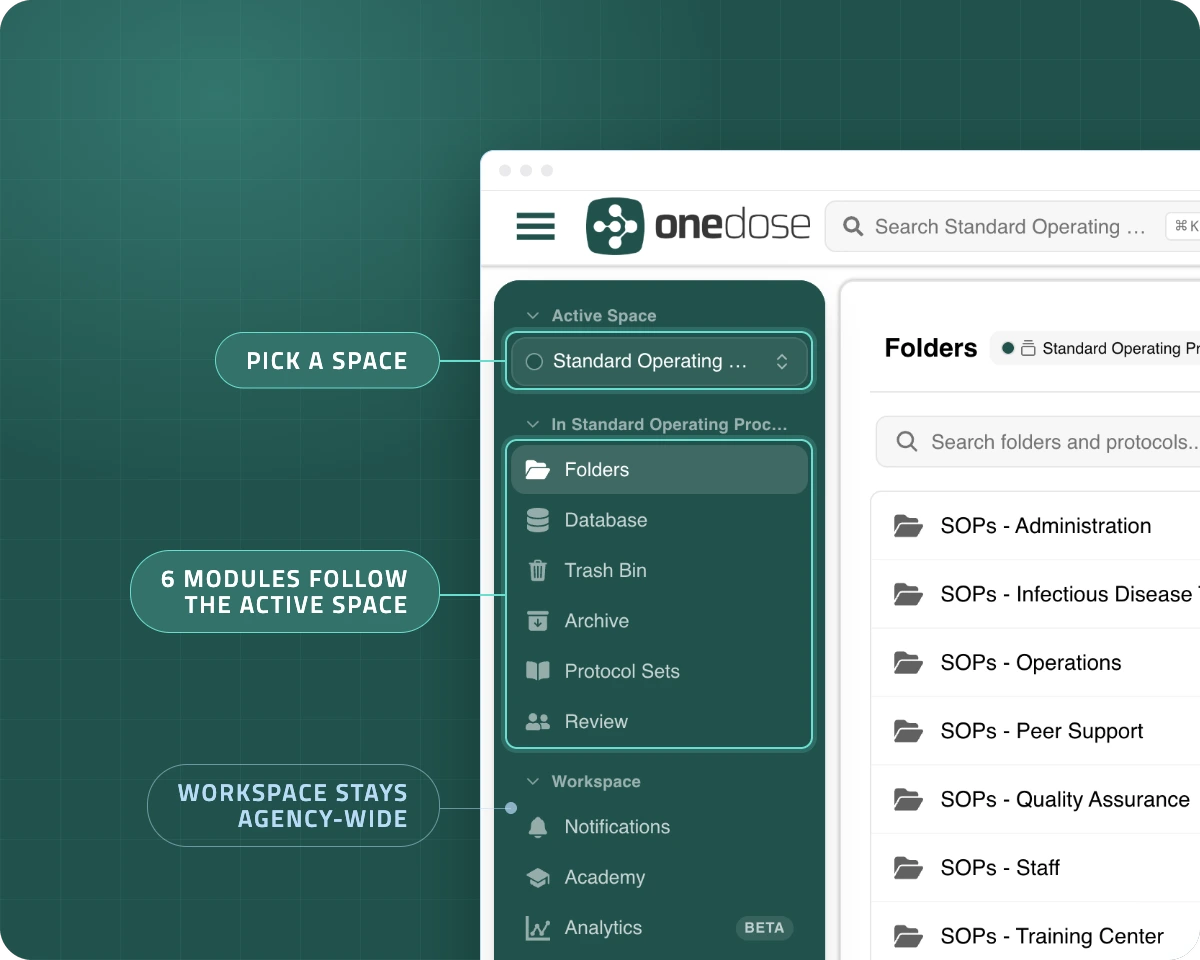Open Analytics in the sidebar

click(659, 928)
